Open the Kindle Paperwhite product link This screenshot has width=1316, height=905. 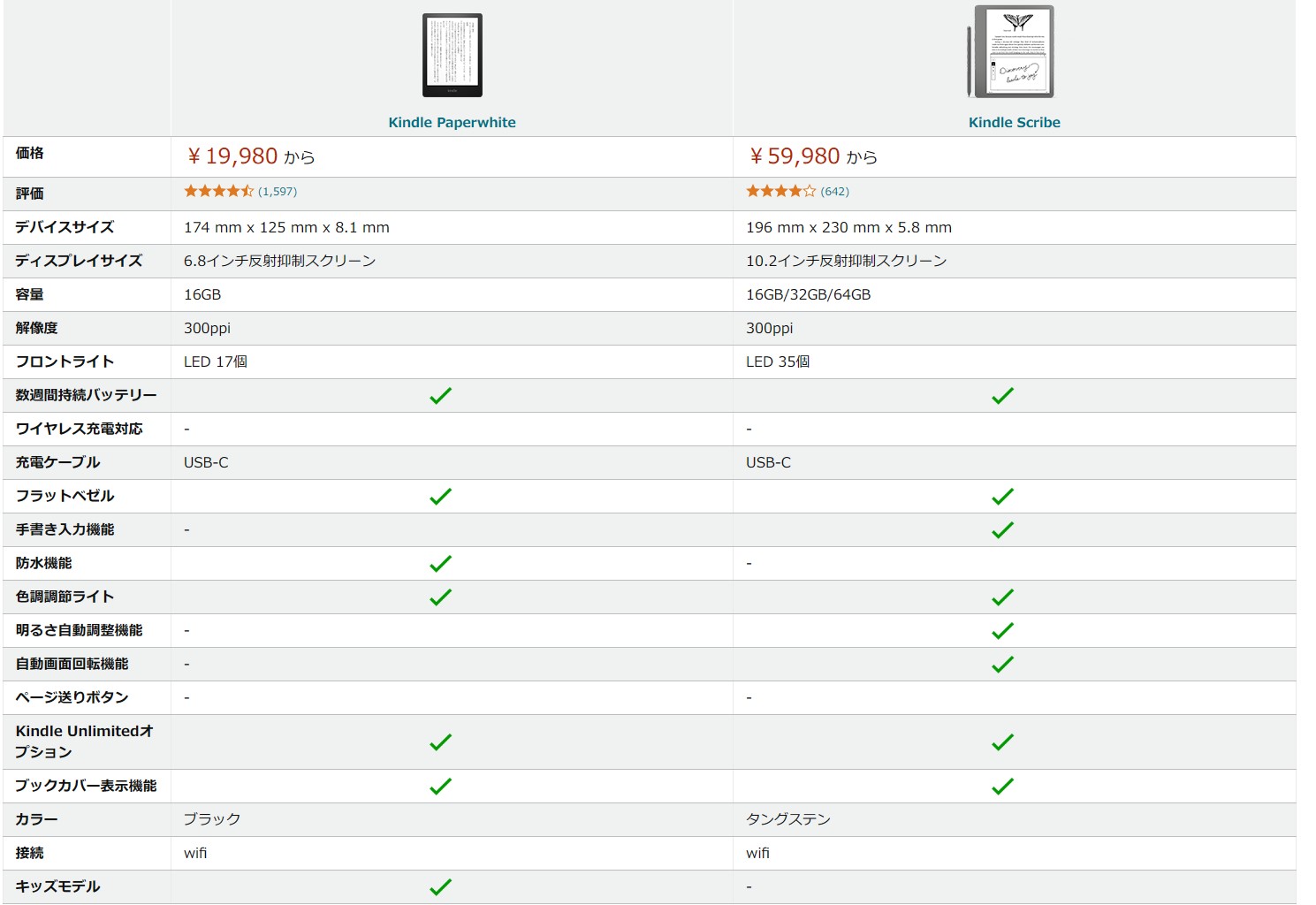452,122
